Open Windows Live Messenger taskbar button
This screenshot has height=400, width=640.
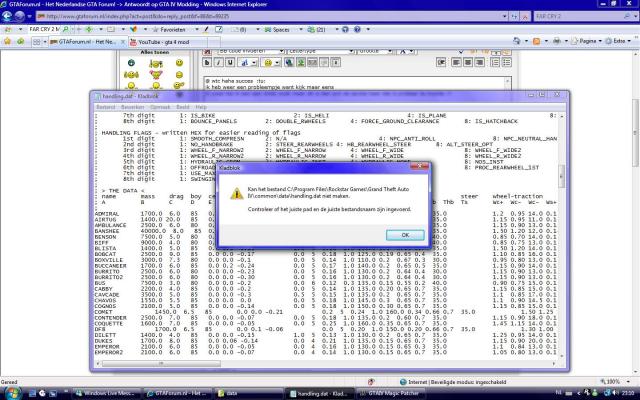coord(107,393)
